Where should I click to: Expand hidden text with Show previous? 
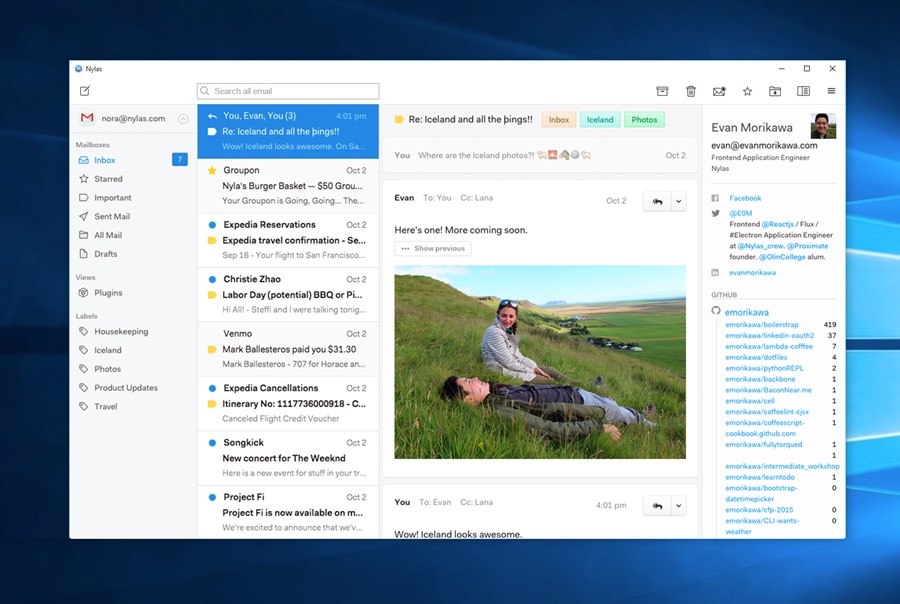[433, 248]
